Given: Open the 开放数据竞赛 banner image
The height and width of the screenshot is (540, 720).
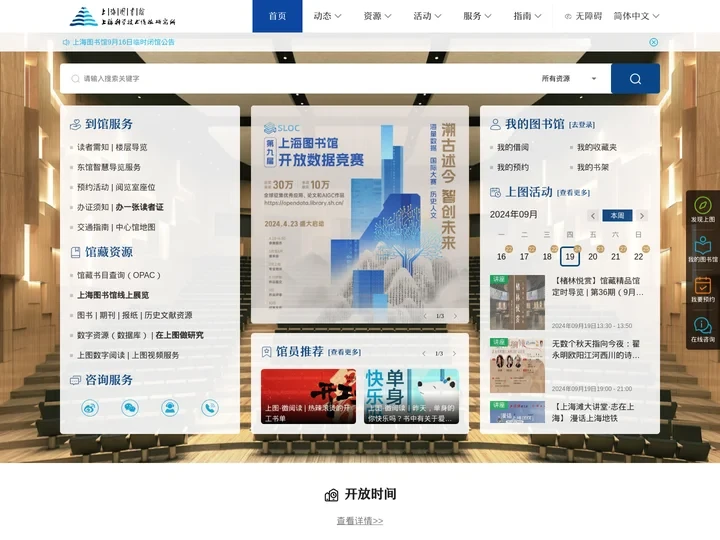Looking at the screenshot, I should 360,215.
